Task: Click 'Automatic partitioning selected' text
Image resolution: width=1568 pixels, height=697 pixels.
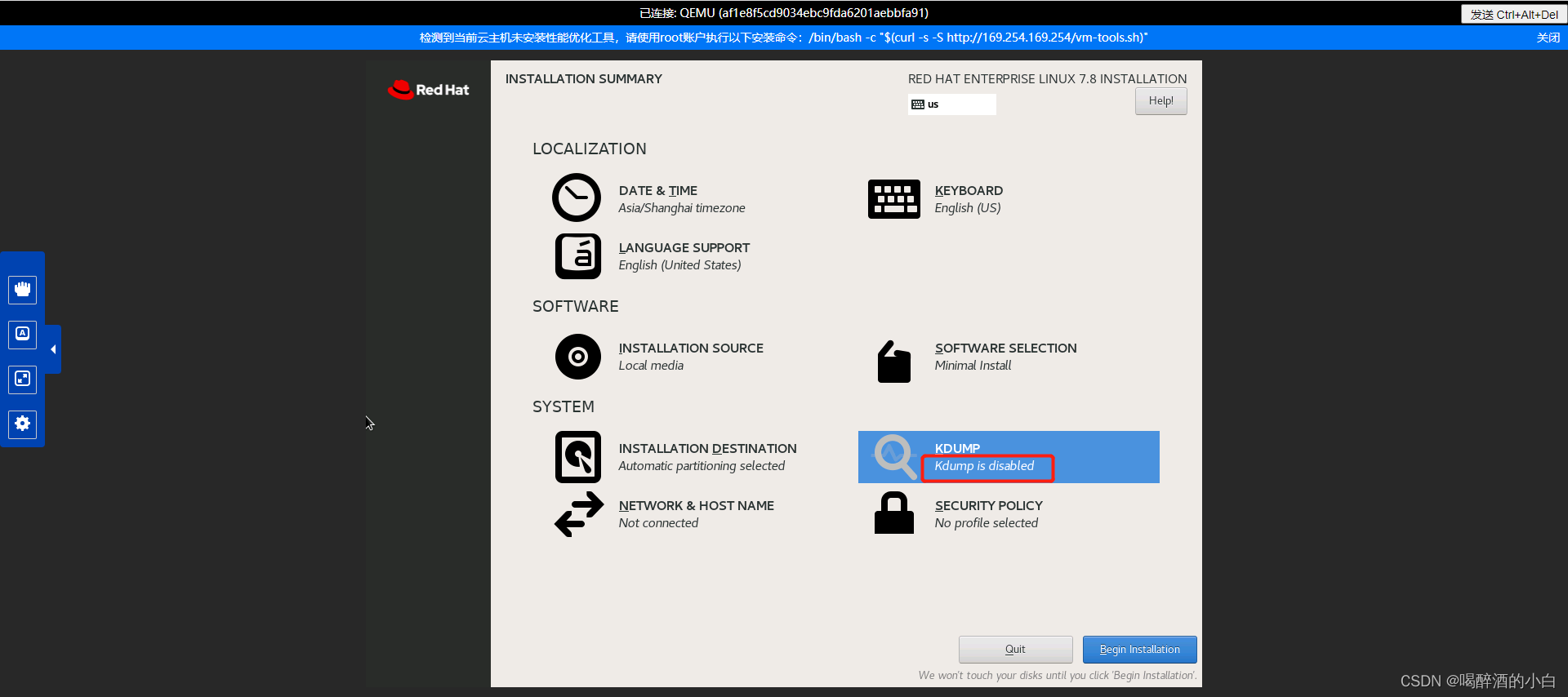Action: [x=702, y=466]
